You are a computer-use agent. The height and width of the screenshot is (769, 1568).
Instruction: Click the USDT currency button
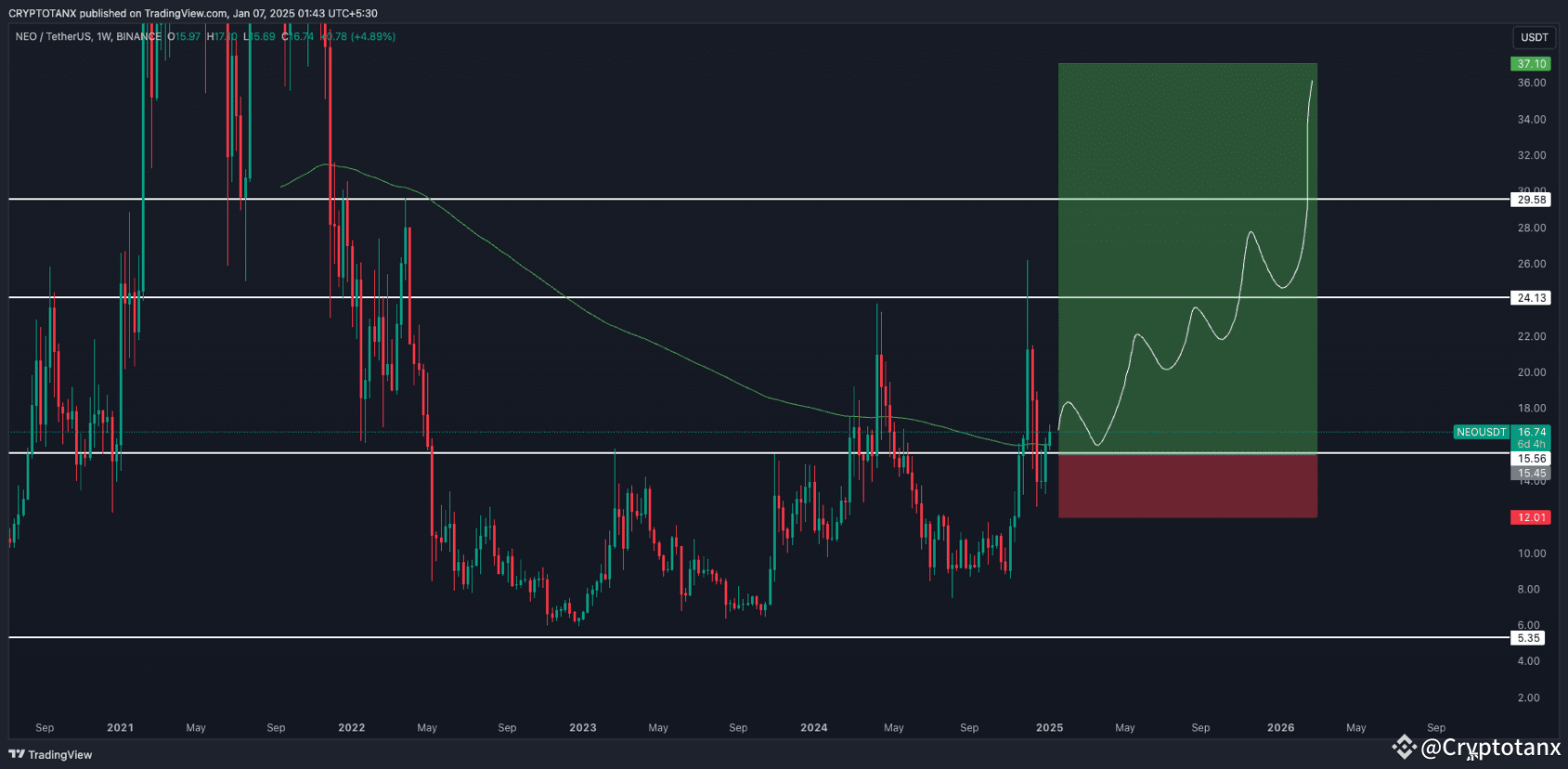tap(1534, 37)
